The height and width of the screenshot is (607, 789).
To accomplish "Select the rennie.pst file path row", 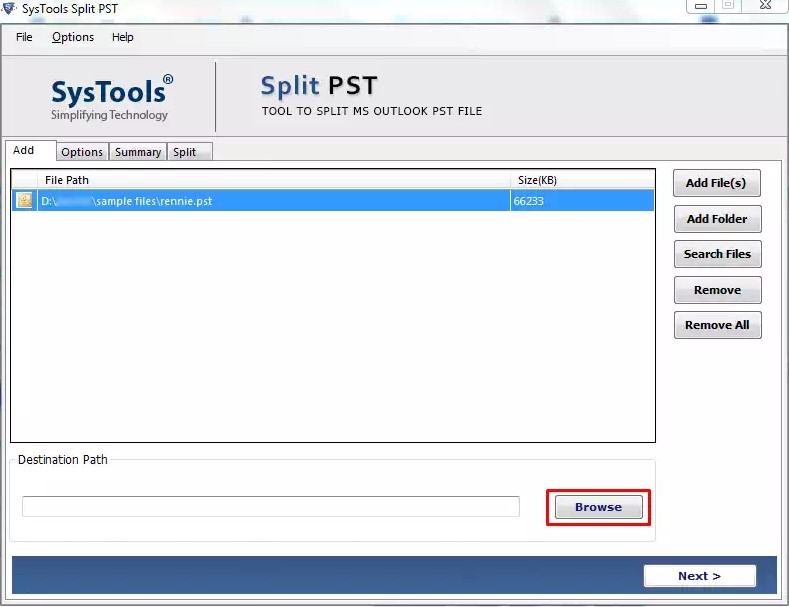I will [x=333, y=200].
